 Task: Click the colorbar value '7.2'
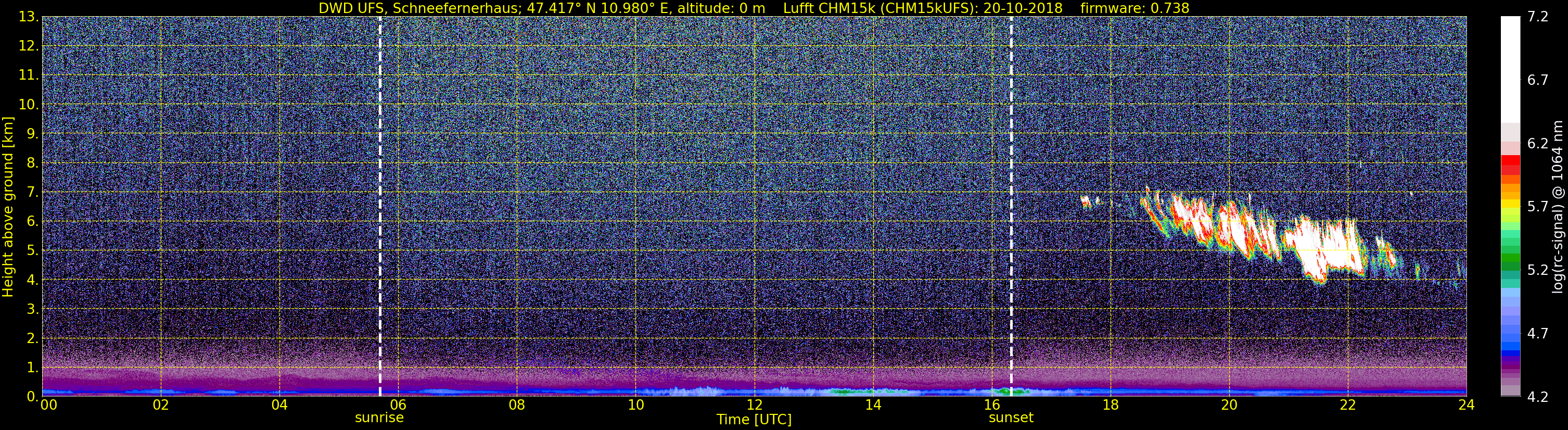(1538, 17)
